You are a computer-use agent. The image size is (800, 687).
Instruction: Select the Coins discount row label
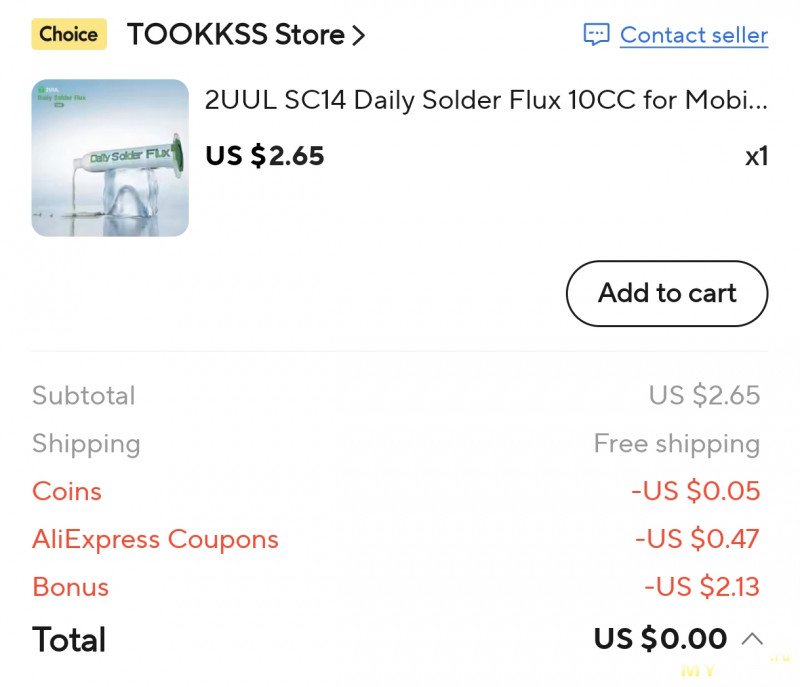coord(67,491)
